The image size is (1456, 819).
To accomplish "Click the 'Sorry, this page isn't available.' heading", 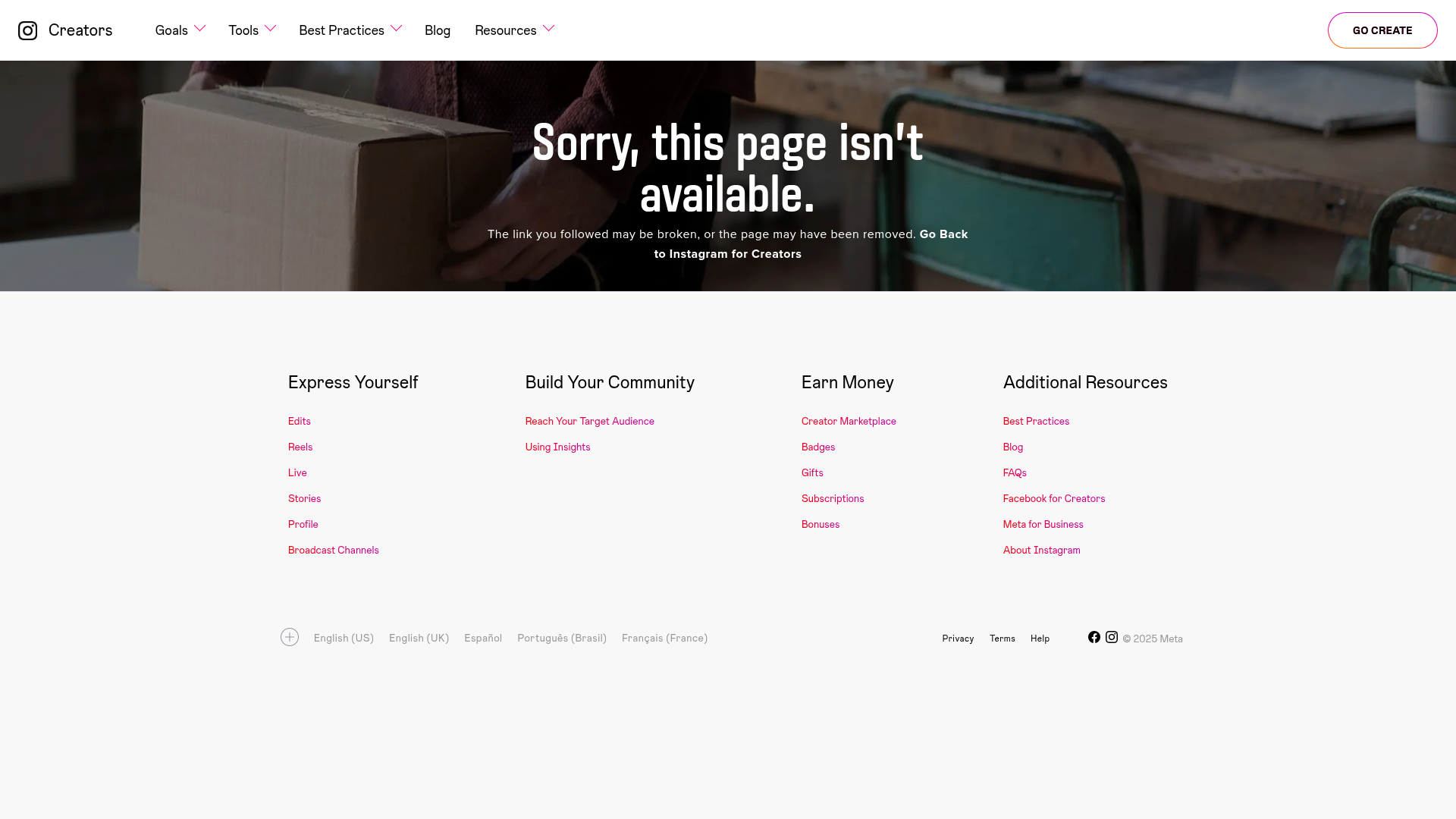I will [x=728, y=168].
